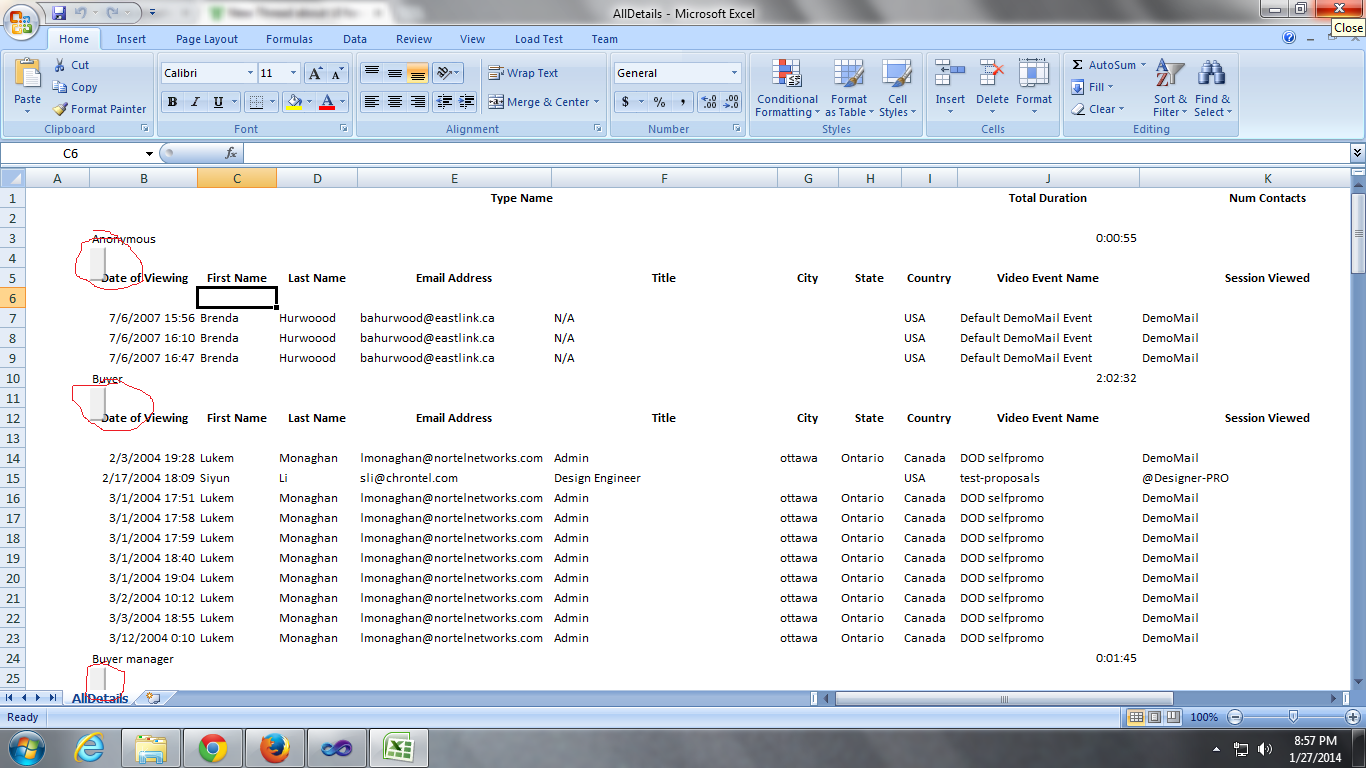Viewport: 1366px width, 768px height.
Task: Open the Fill dropdown in Editing group
Action: [x=1092, y=87]
